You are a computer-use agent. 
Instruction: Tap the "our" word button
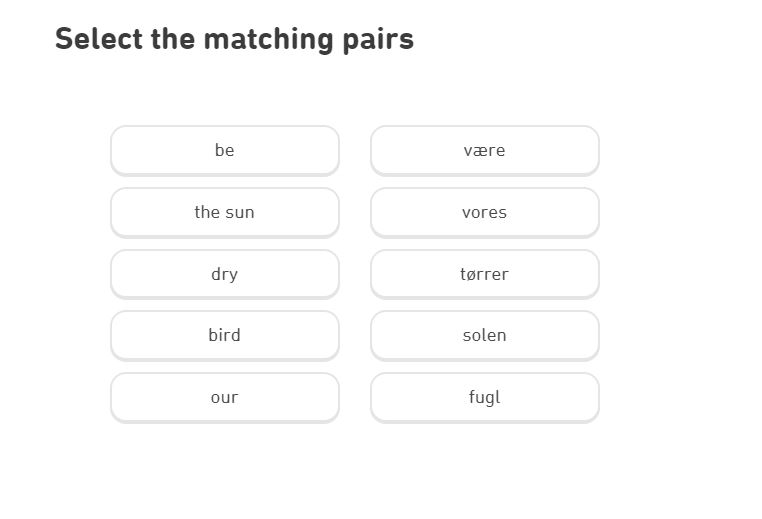[224, 397]
